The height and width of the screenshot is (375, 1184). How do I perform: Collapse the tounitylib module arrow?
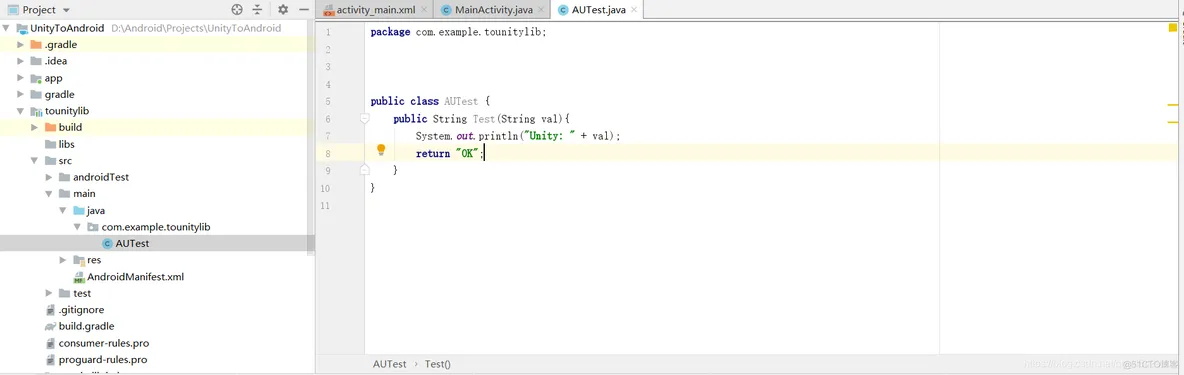[x=21, y=111]
